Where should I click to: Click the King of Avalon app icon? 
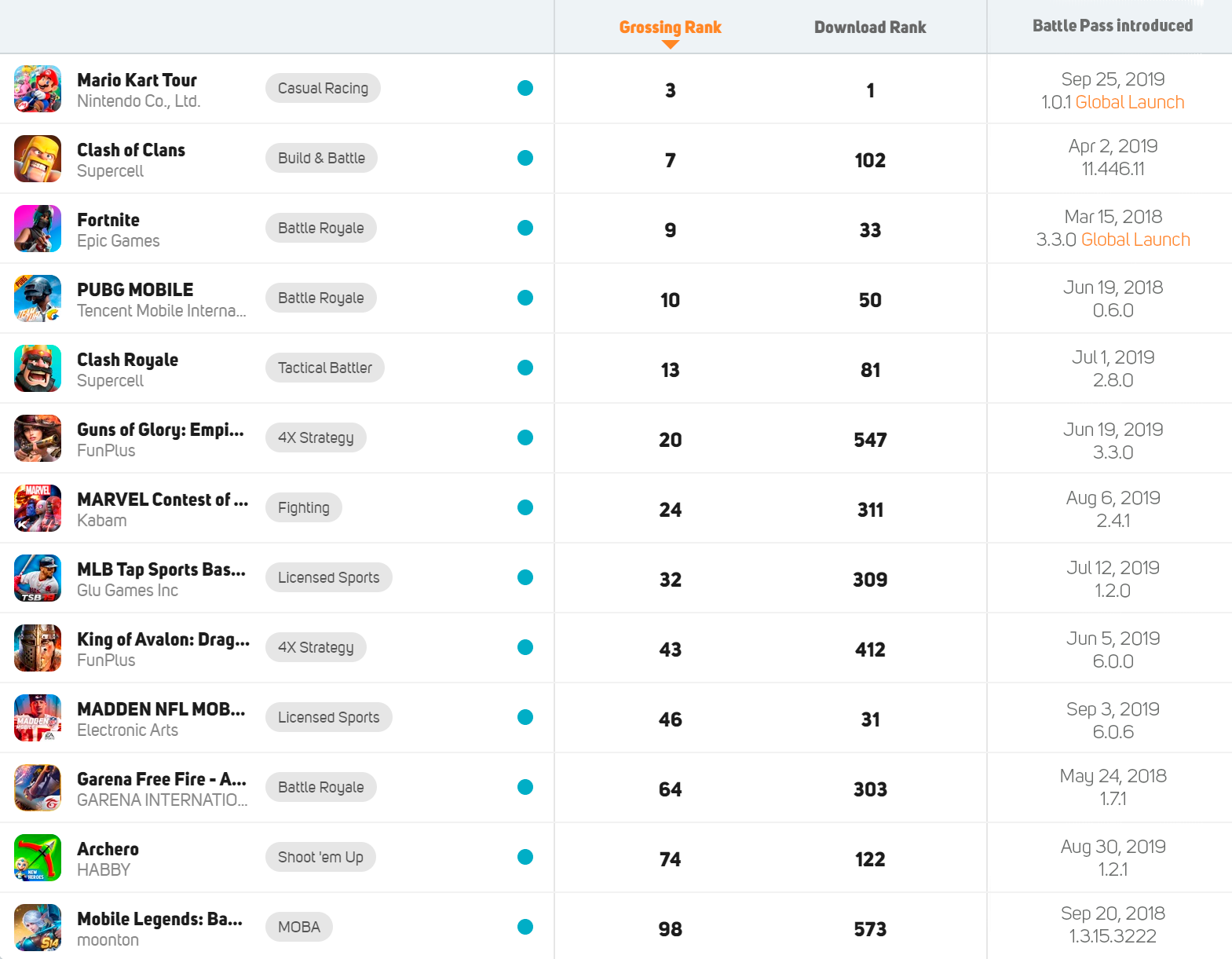click(x=38, y=648)
